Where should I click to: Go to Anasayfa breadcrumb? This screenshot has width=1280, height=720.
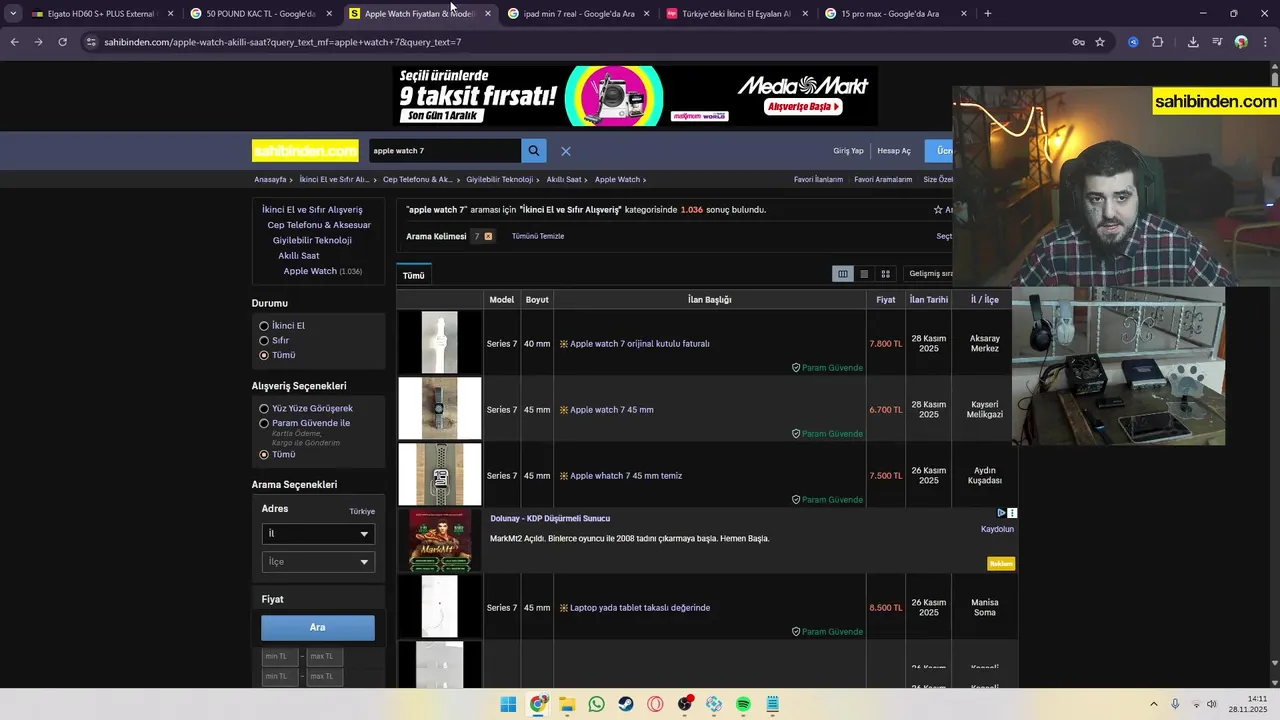[x=270, y=180]
